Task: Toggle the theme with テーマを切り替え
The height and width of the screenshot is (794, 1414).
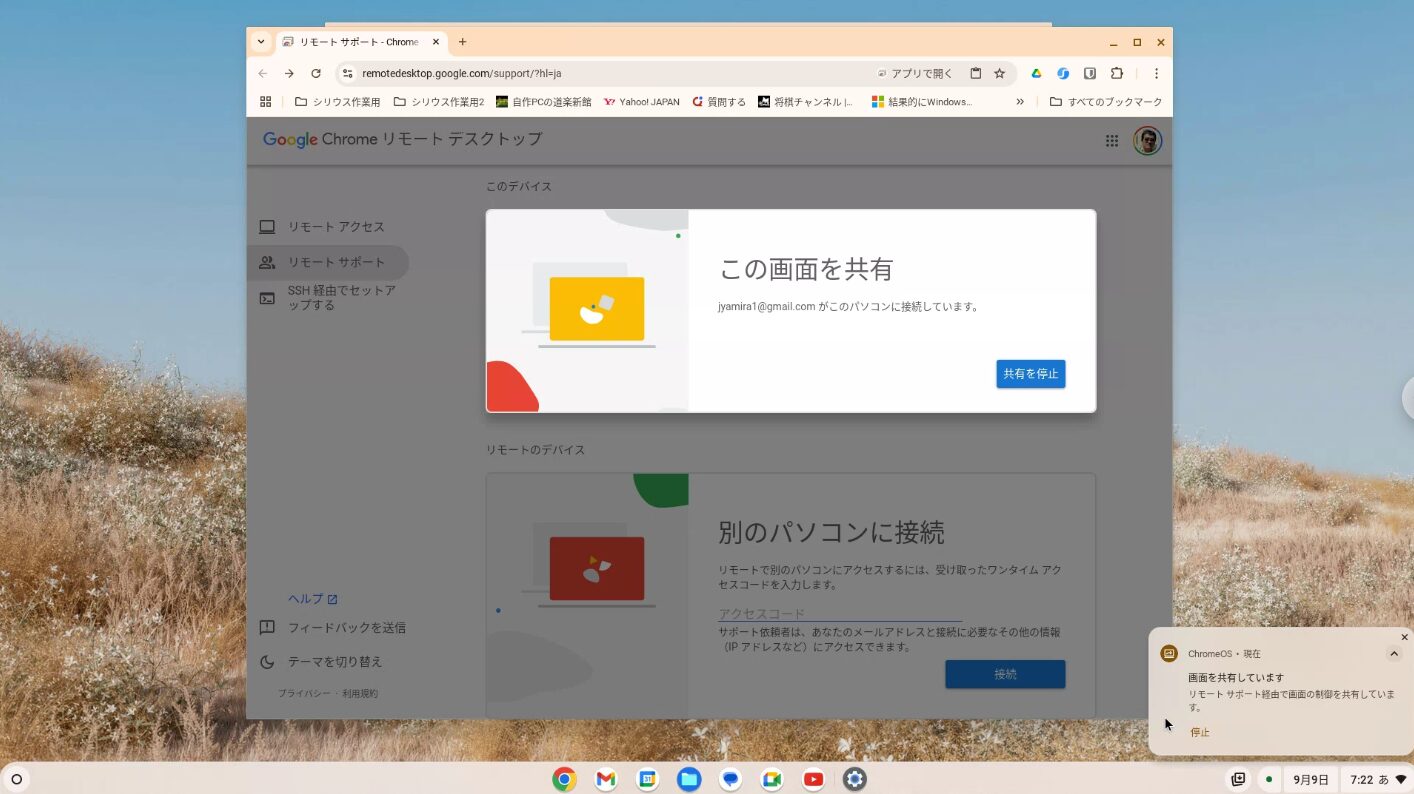Action: click(x=321, y=662)
